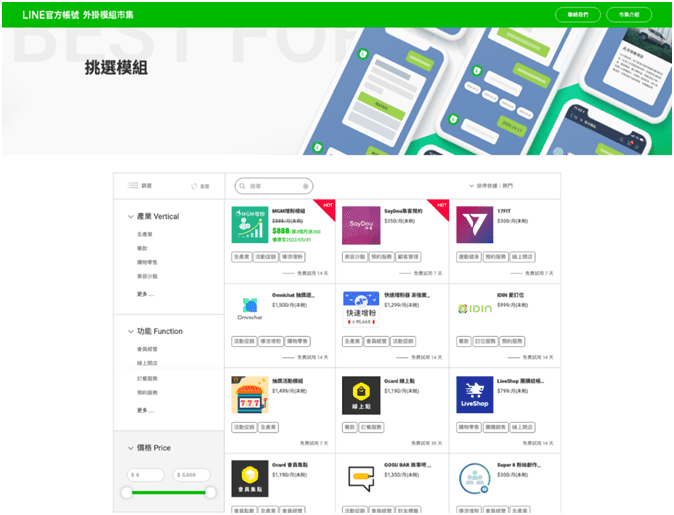This screenshot has width=674, height=515.
Task: Click the LINE官方帳號 外掛模組市集 title
Action: click(78, 15)
